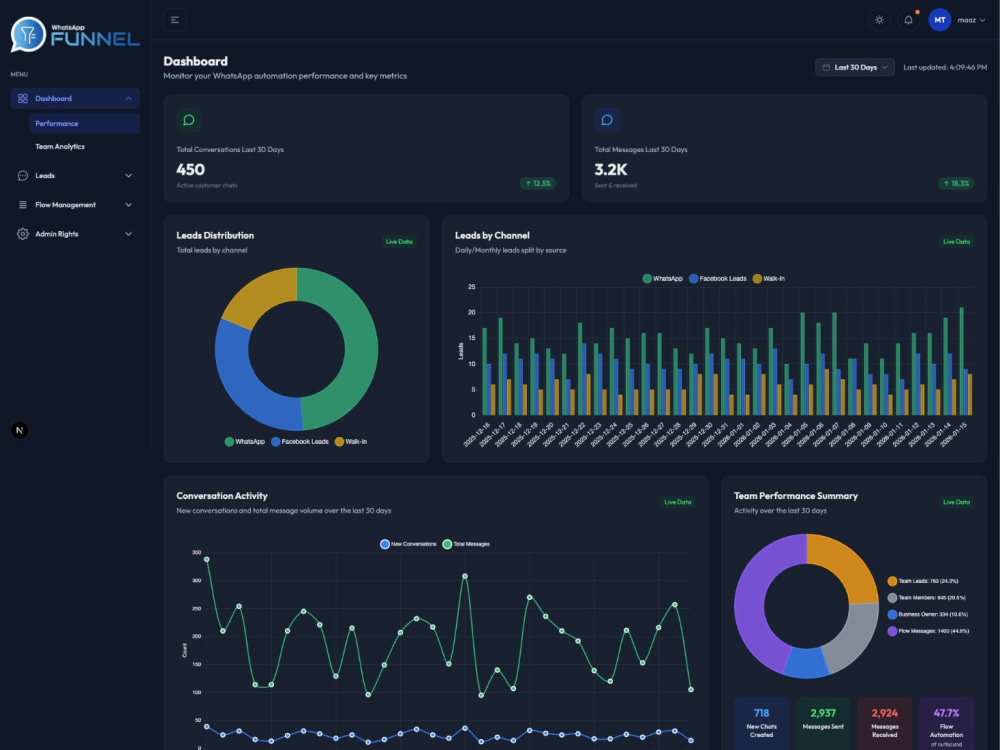Click the Admin Rights gear icon

[23, 234]
